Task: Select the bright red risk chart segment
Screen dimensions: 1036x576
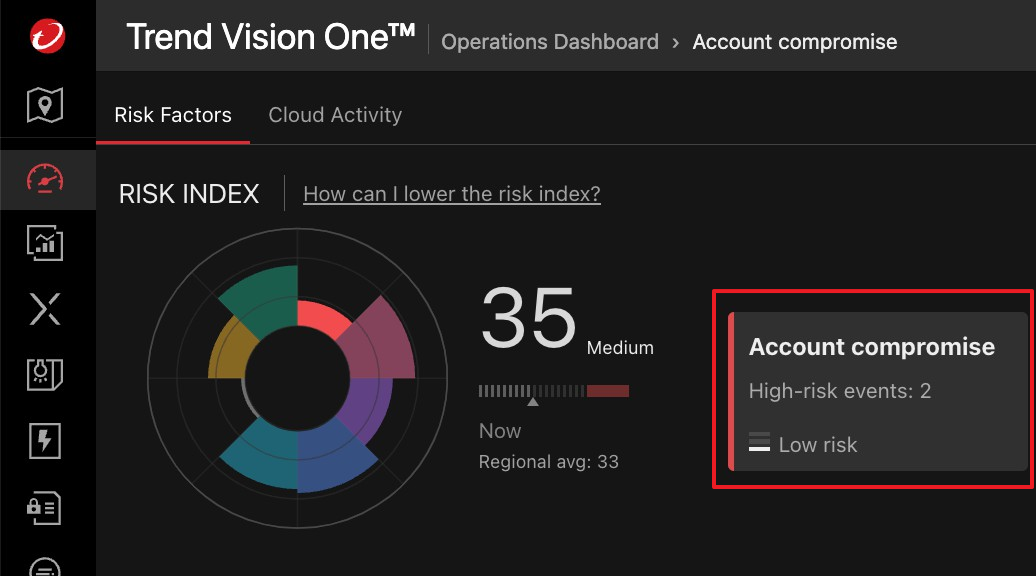Action: click(322, 320)
